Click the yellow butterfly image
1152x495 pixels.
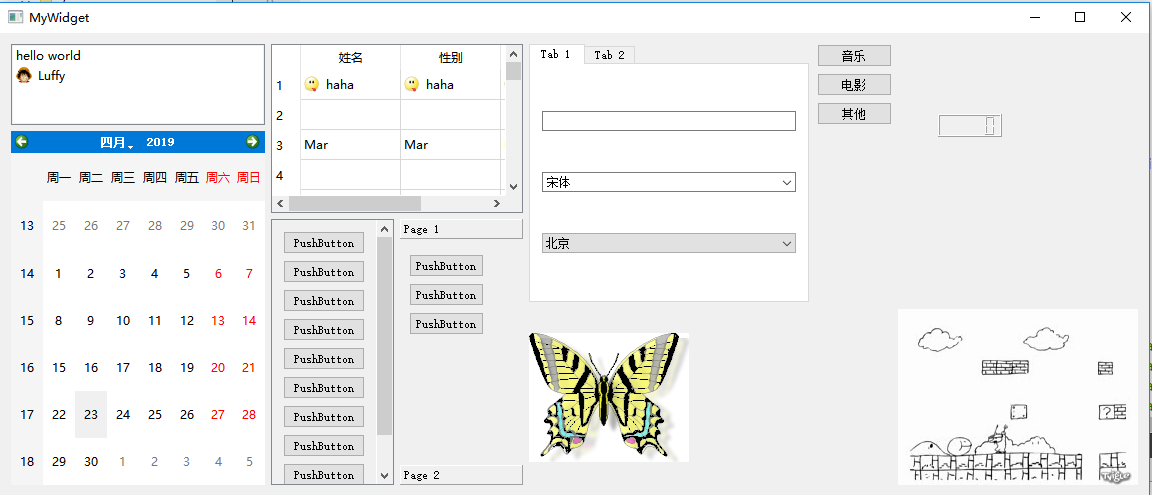(608, 397)
